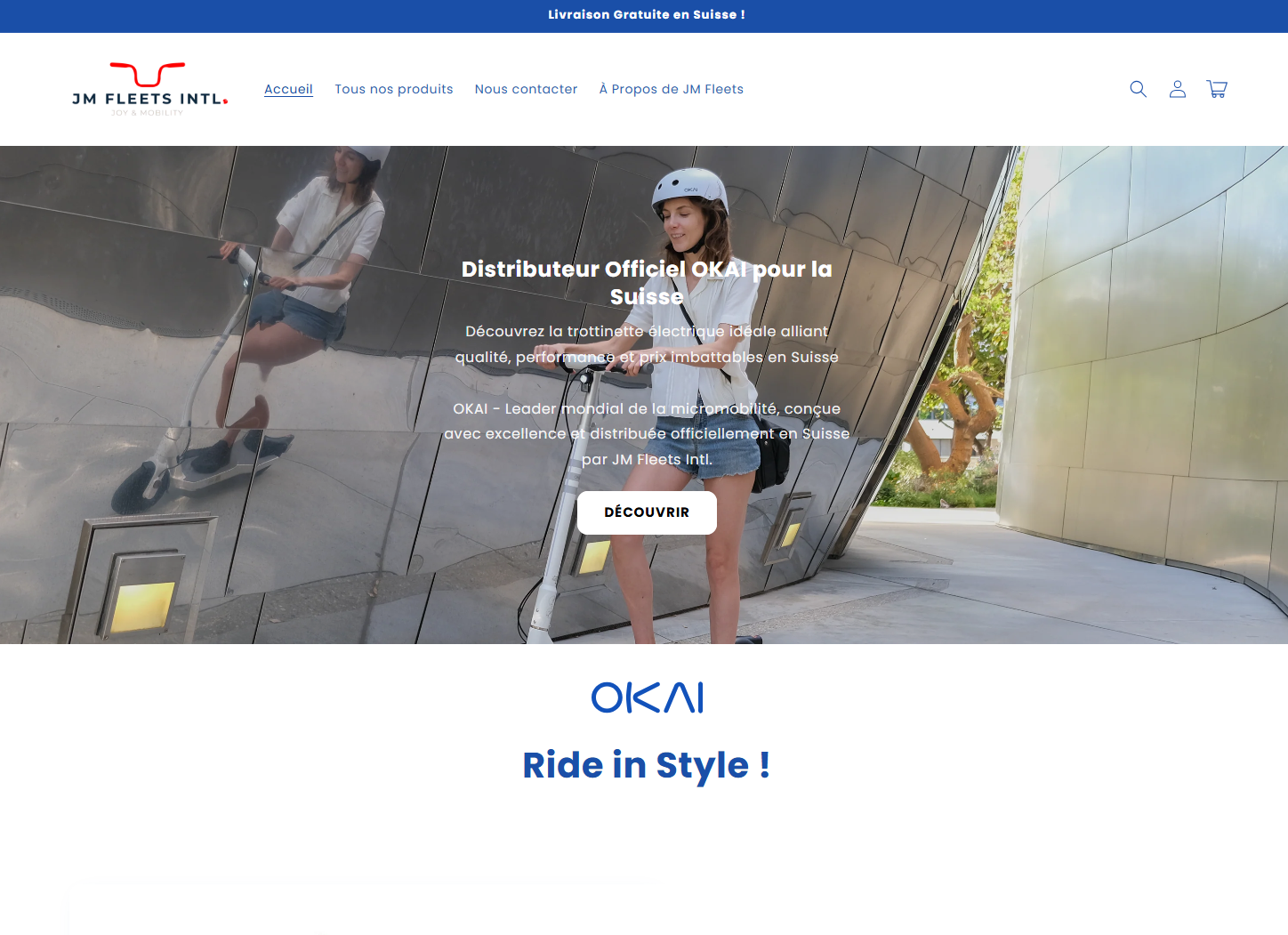Click the Distributeur Officiel OKAI hero heading
This screenshot has height=935, width=1288.
click(x=647, y=282)
